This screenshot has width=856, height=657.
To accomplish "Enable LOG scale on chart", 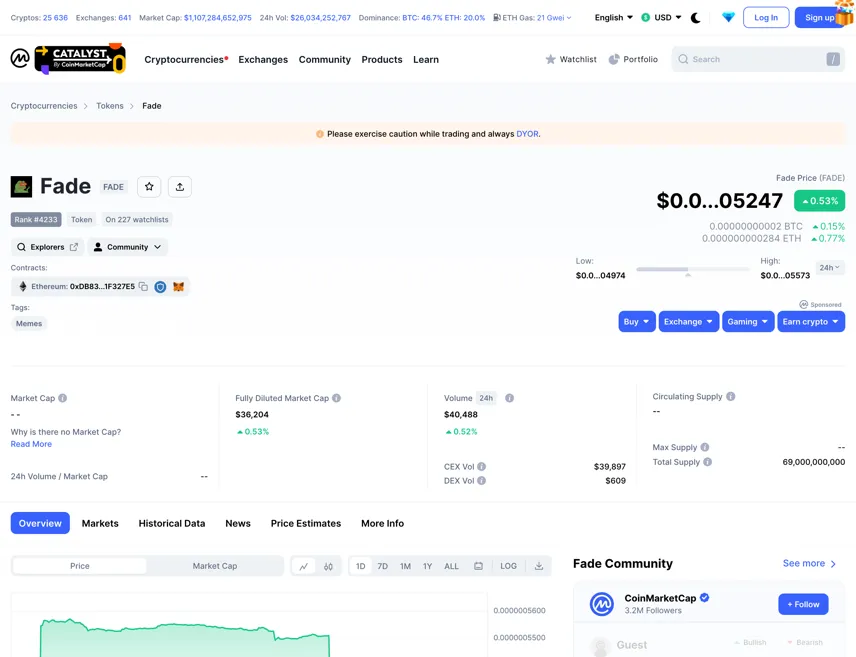I will pos(508,566).
